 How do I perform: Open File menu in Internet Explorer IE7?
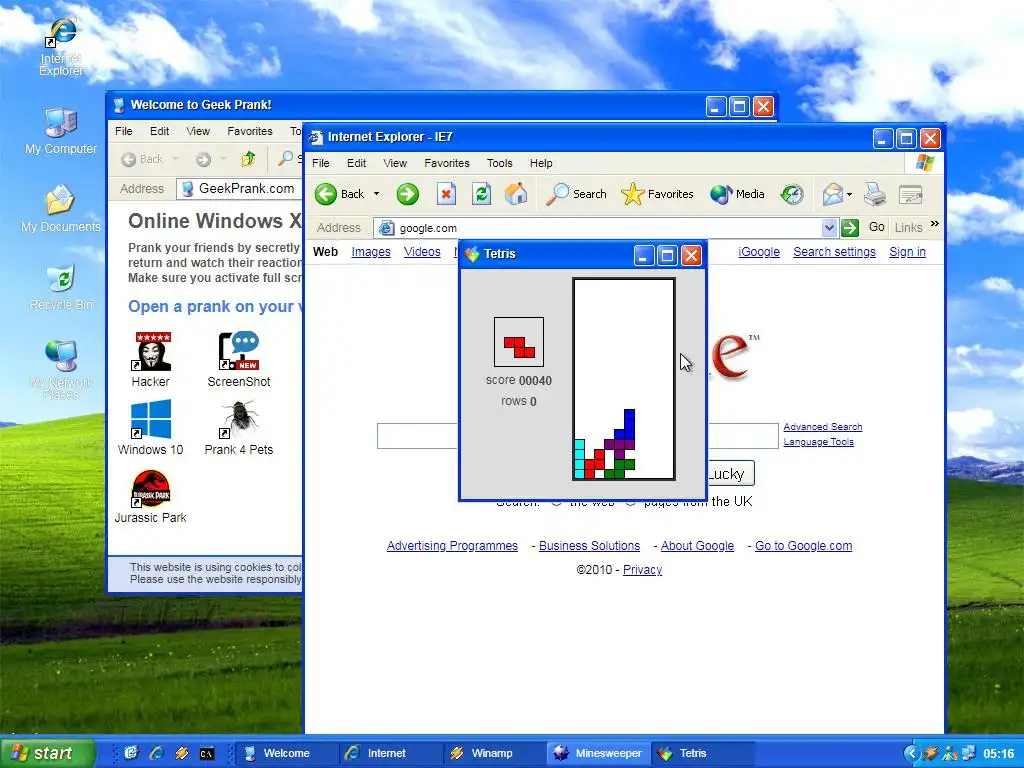click(321, 163)
